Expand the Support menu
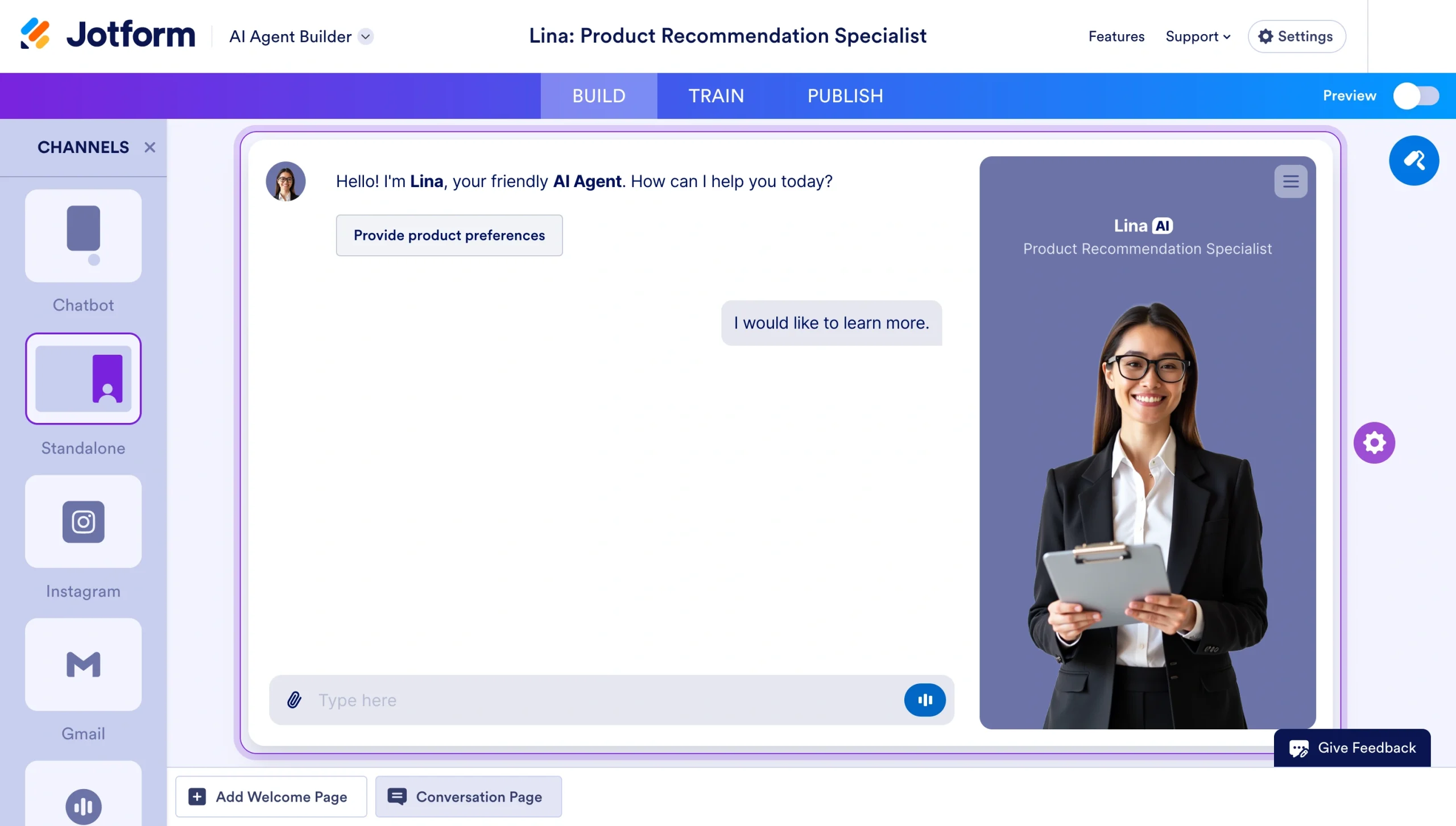The width and height of the screenshot is (1456, 826). [x=1198, y=36]
